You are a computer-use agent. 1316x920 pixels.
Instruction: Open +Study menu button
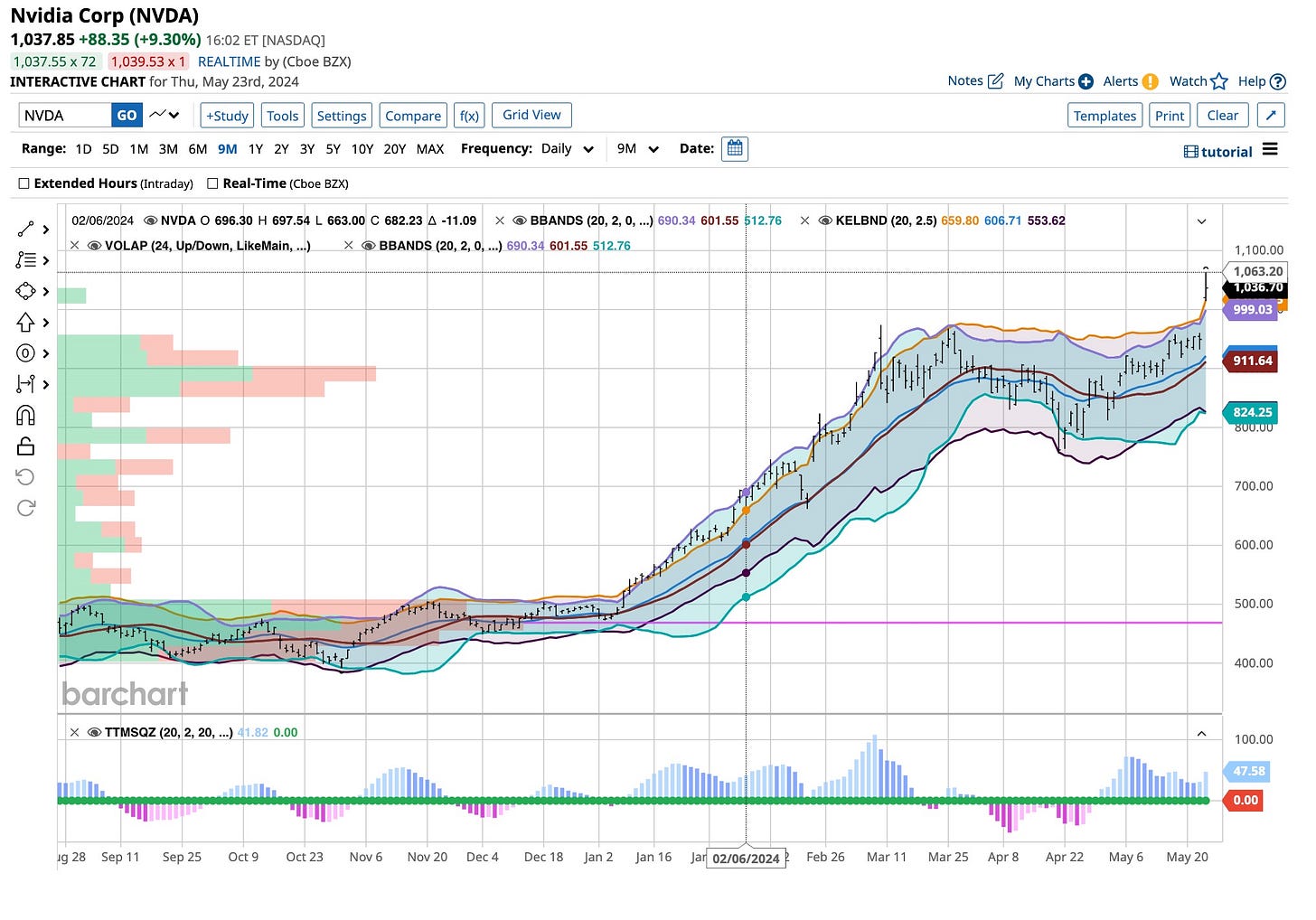pos(227,116)
